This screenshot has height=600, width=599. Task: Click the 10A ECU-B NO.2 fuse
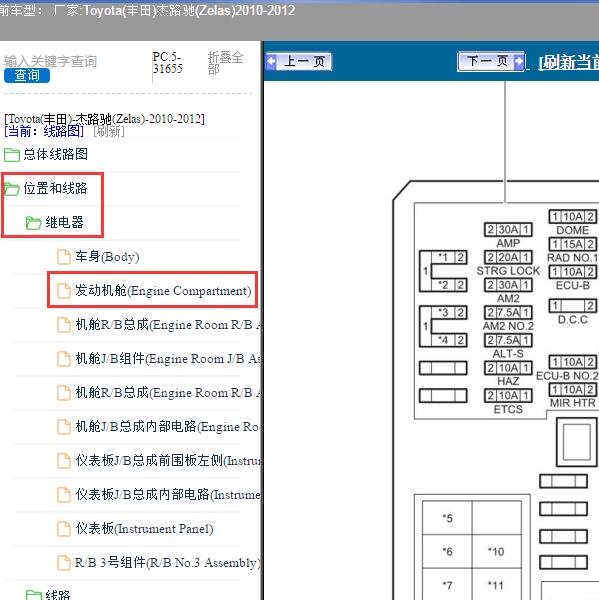pyautogui.click(x=573, y=362)
